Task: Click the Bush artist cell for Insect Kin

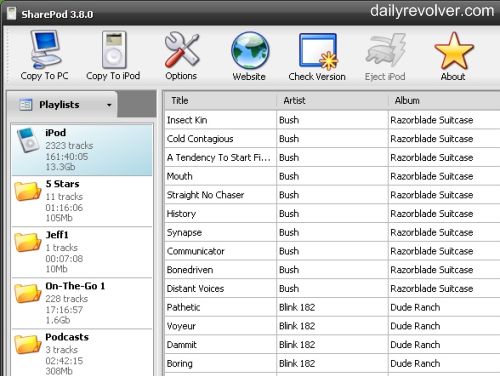Action: click(332, 120)
